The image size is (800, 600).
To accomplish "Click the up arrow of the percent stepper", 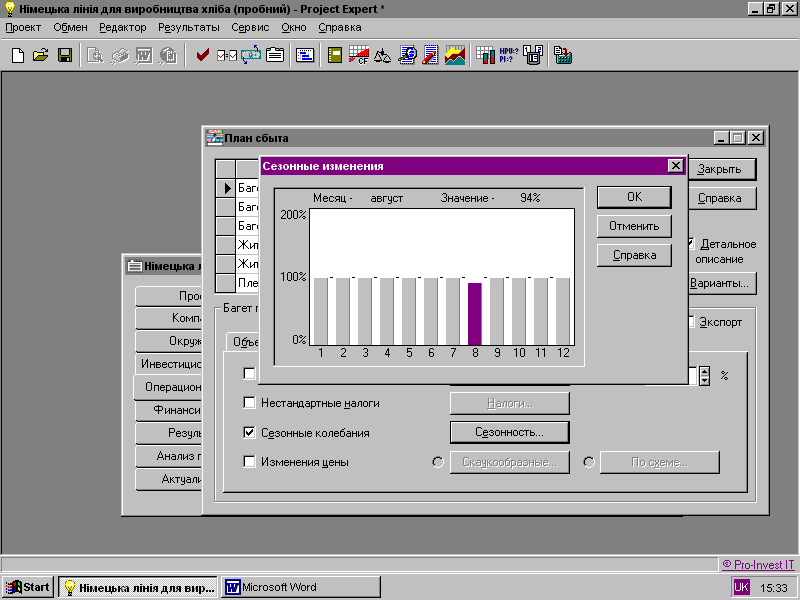I will coord(705,372).
